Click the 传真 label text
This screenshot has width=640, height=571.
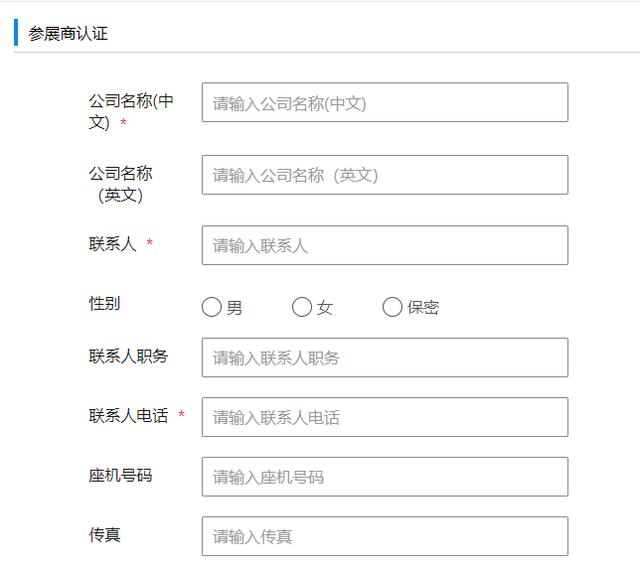pos(104,534)
